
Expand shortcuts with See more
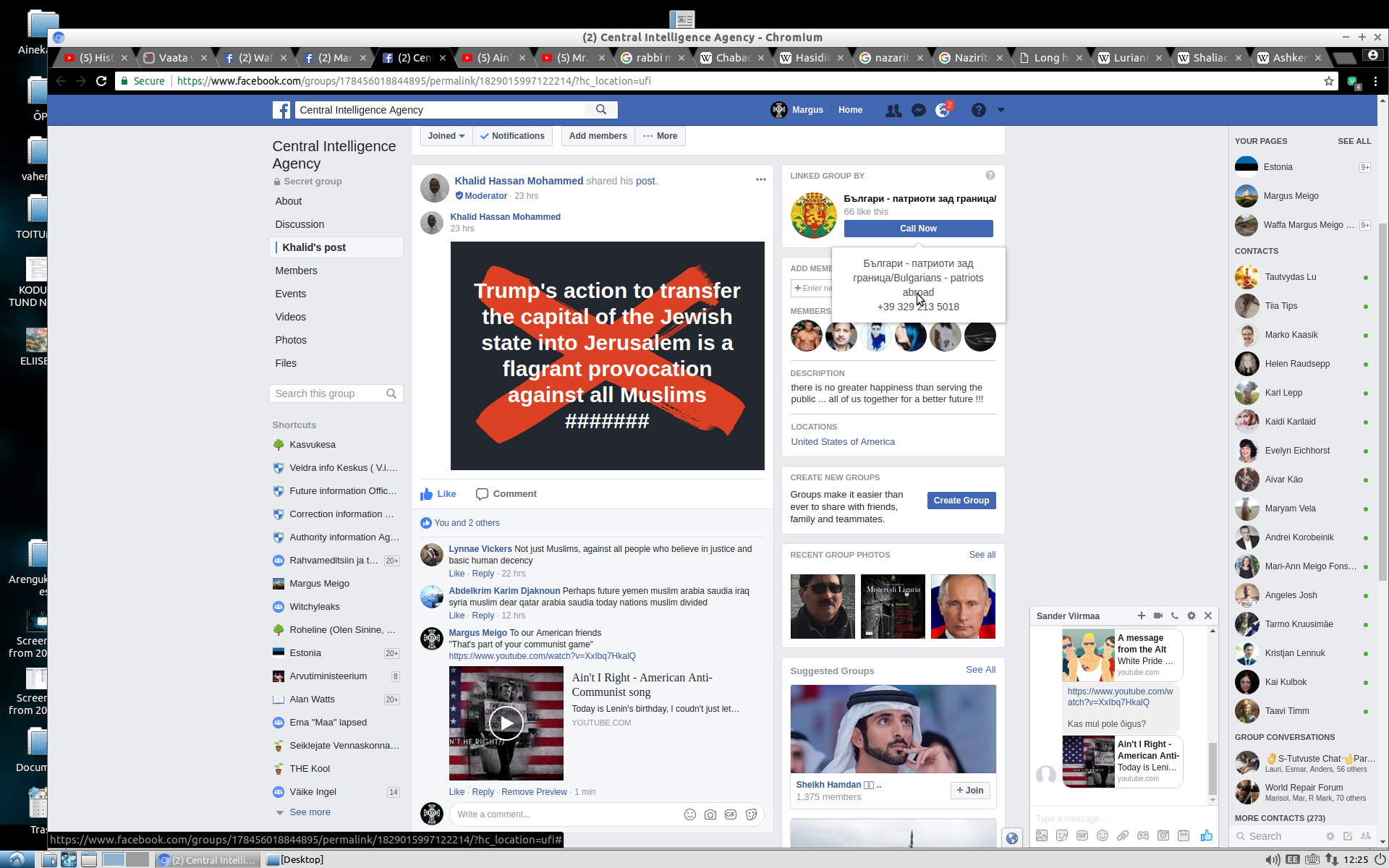310,812
